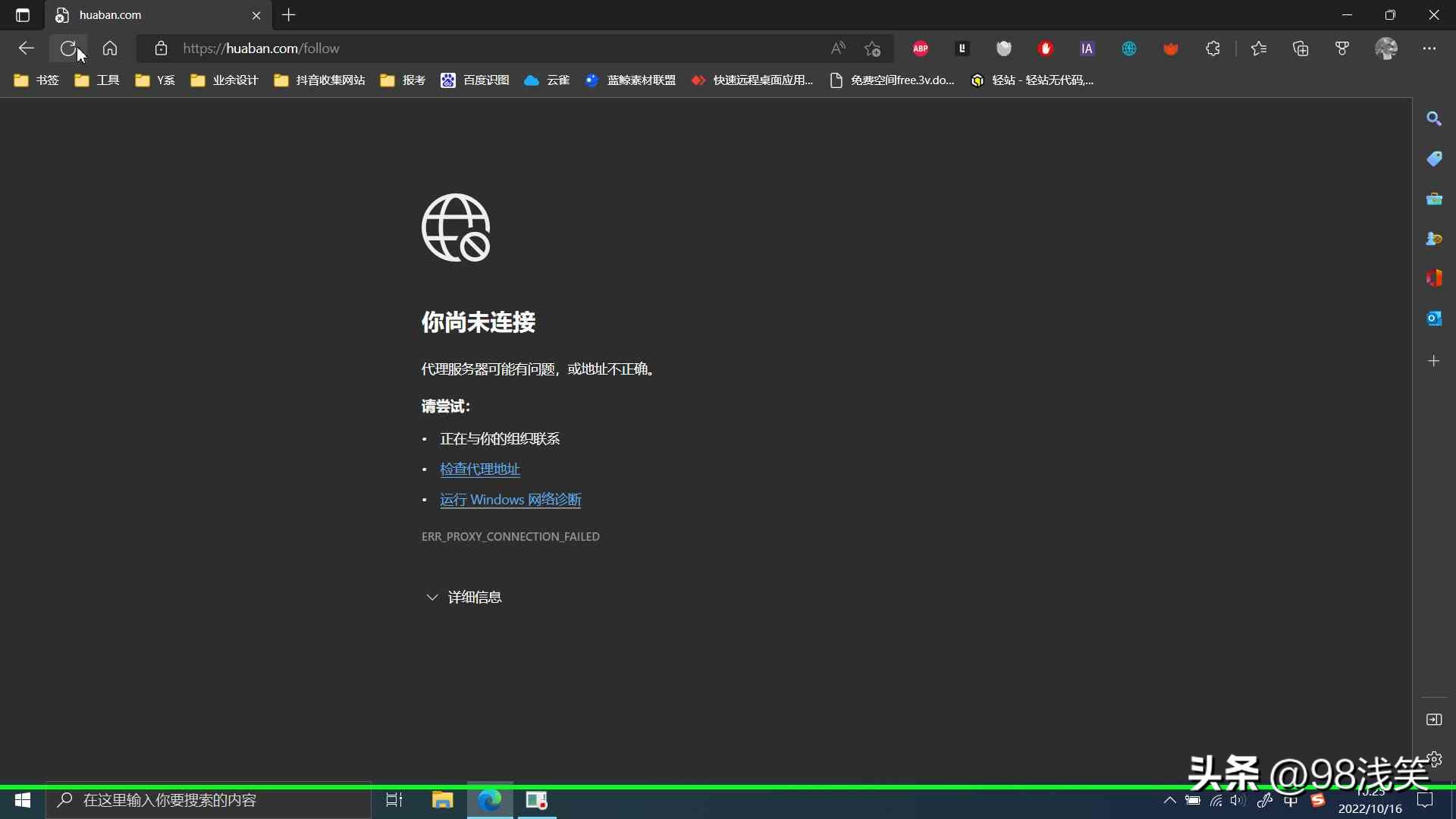Click the 检查代理地址 link
The width and height of the screenshot is (1456, 819).
[479, 469]
